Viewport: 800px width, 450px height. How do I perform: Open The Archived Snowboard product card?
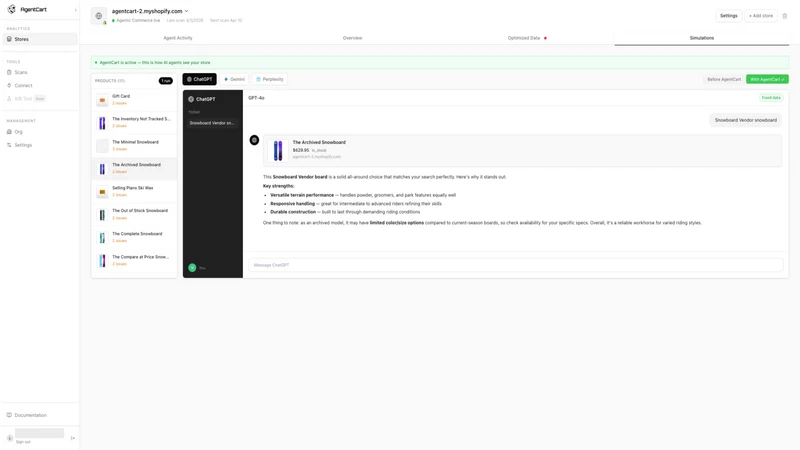pos(522,150)
